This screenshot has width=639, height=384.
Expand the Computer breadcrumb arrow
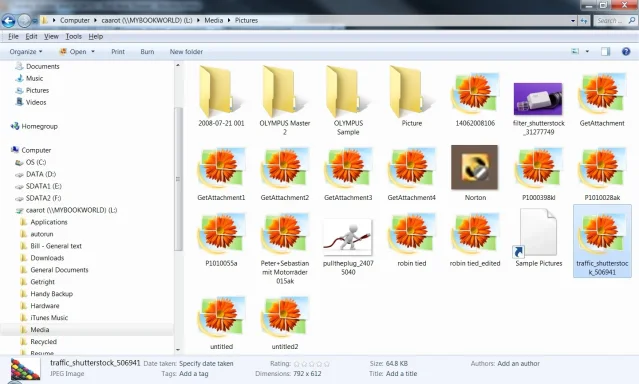coord(95,20)
